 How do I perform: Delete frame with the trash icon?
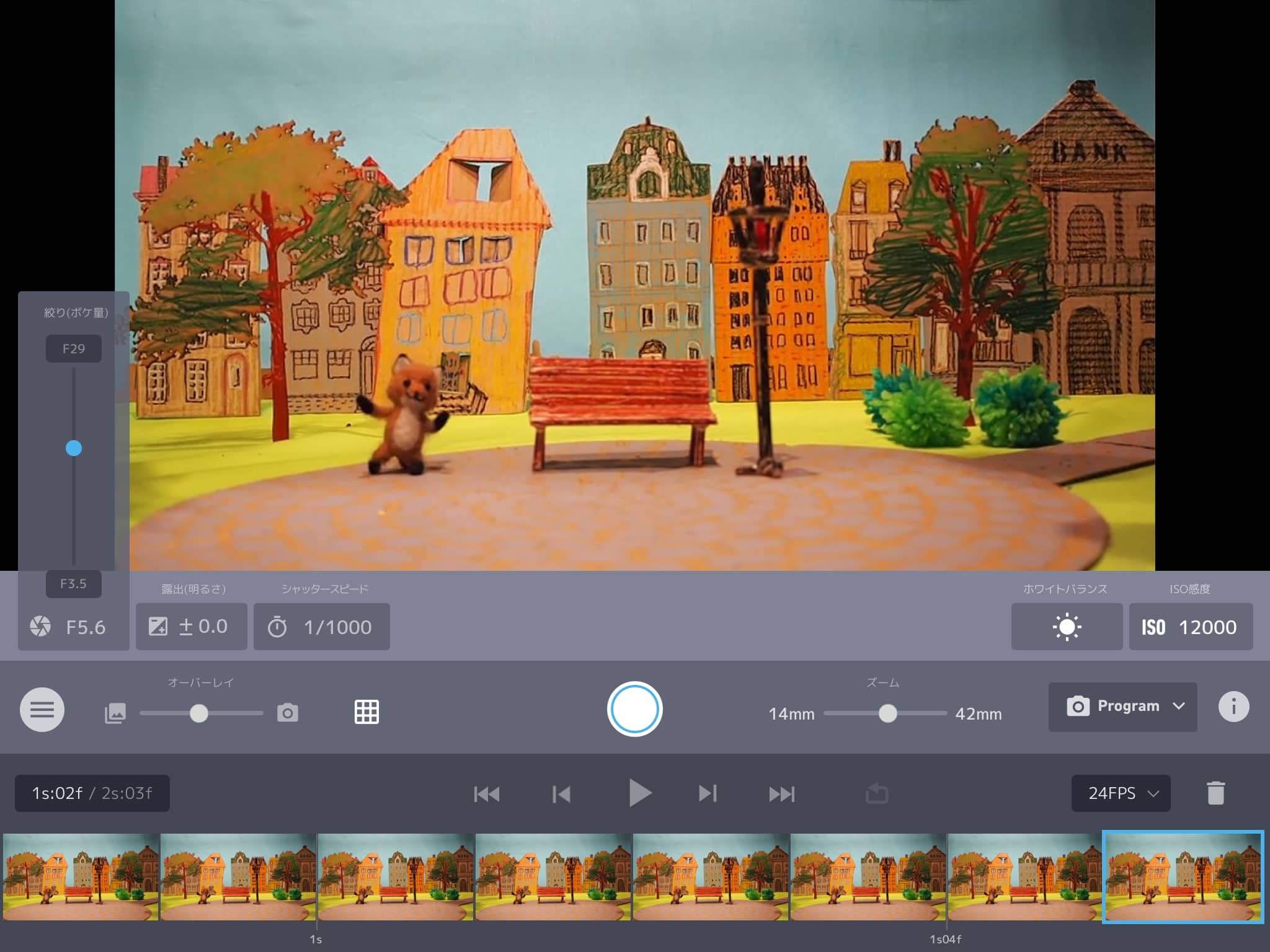(1215, 793)
